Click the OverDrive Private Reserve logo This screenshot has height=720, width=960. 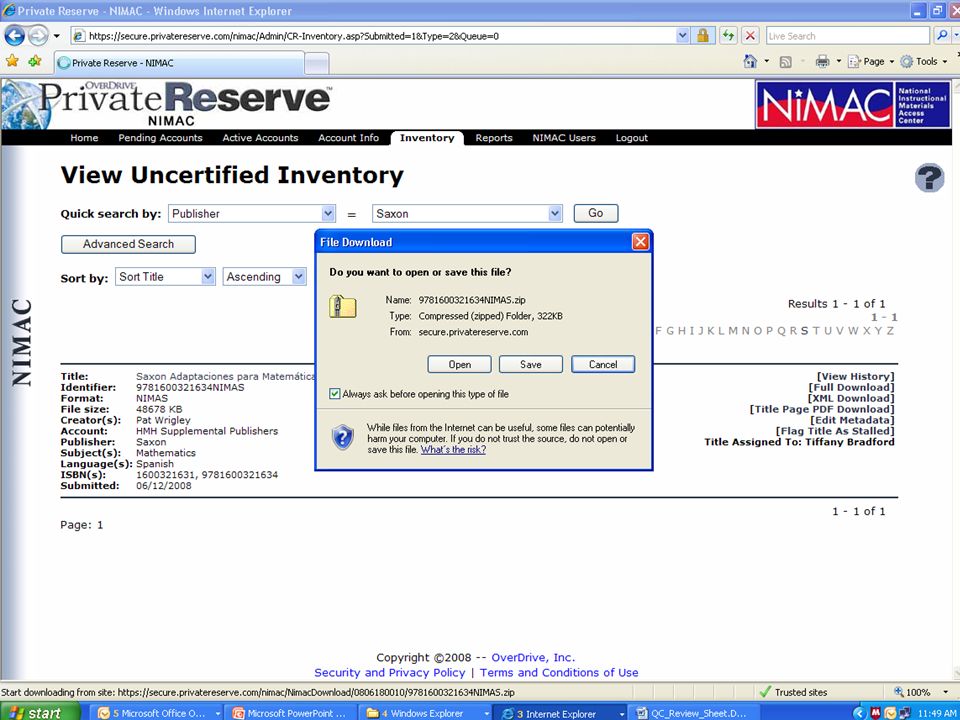tap(167, 103)
